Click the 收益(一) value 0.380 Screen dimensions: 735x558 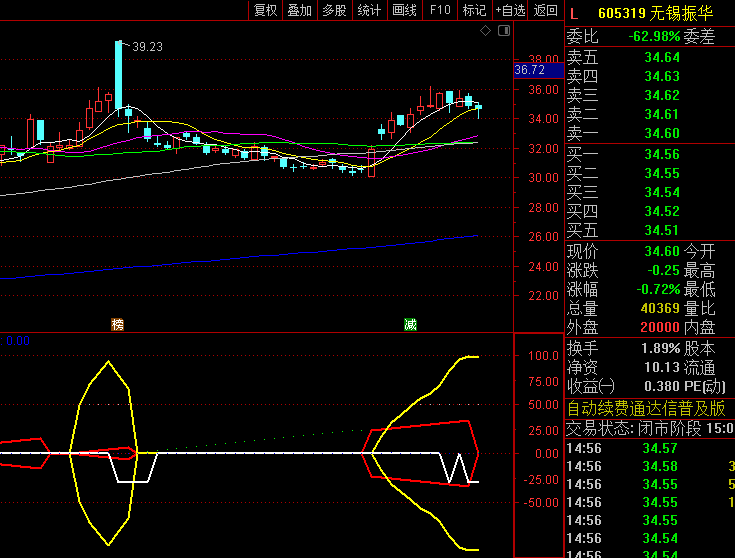click(662, 386)
